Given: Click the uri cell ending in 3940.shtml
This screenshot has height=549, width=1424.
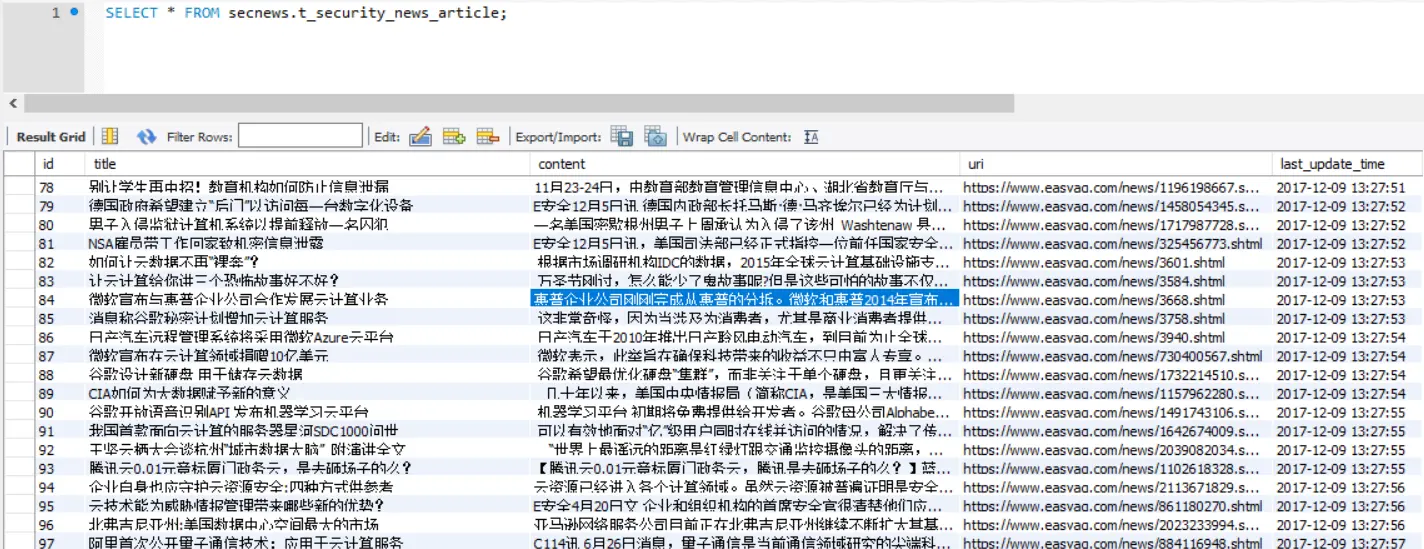Looking at the screenshot, I should click(x=1116, y=337).
